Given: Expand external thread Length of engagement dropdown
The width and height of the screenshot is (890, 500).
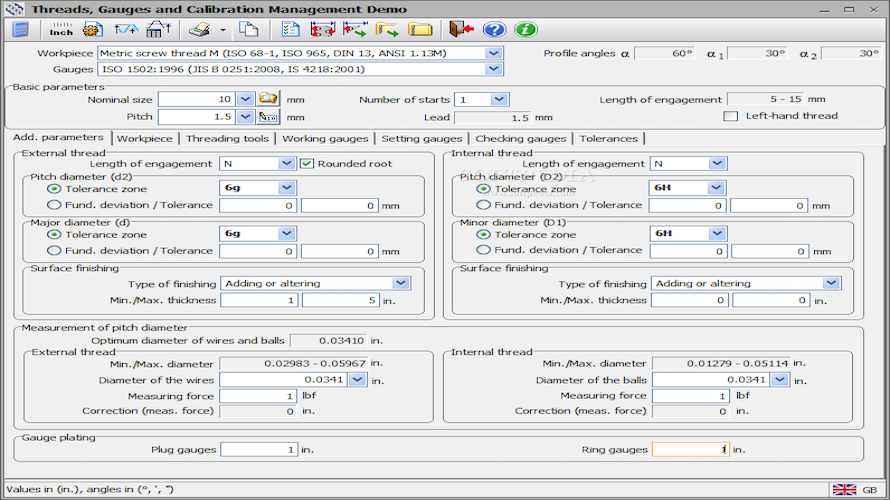Looking at the screenshot, I should pos(286,163).
